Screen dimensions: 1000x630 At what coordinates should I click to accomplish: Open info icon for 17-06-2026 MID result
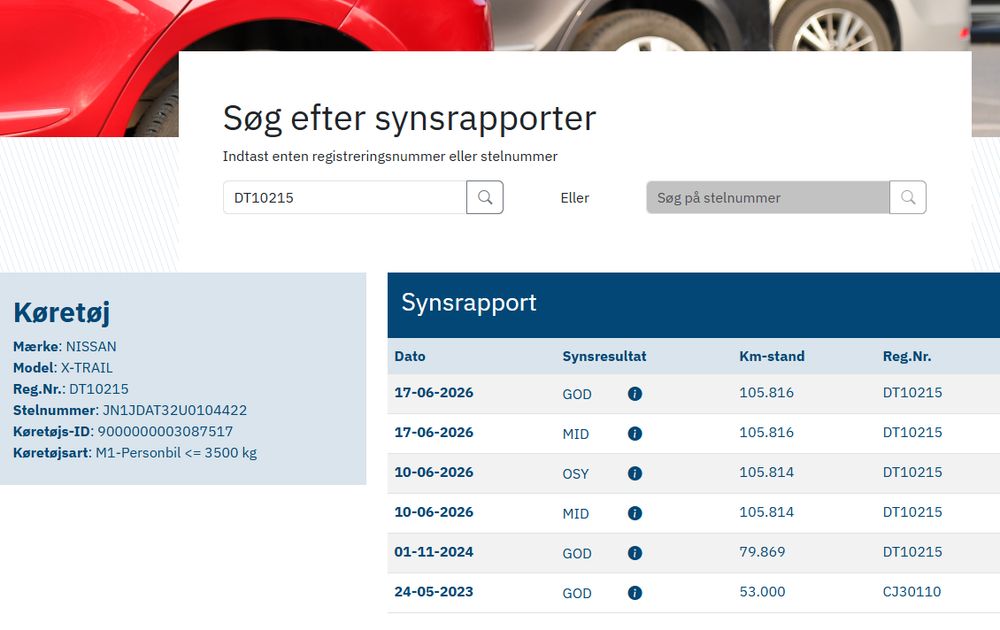pos(635,434)
